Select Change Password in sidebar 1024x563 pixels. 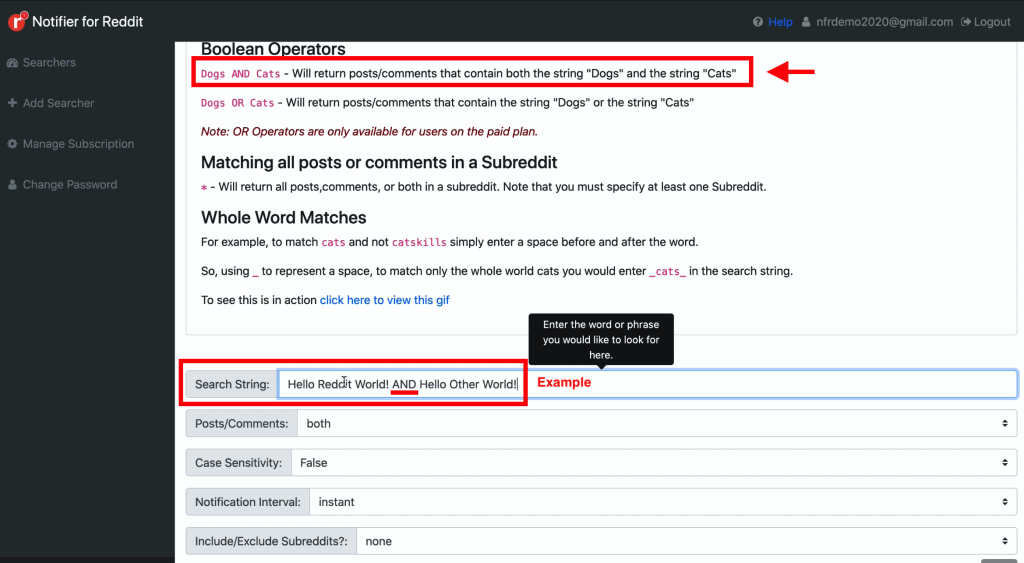point(70,185)
